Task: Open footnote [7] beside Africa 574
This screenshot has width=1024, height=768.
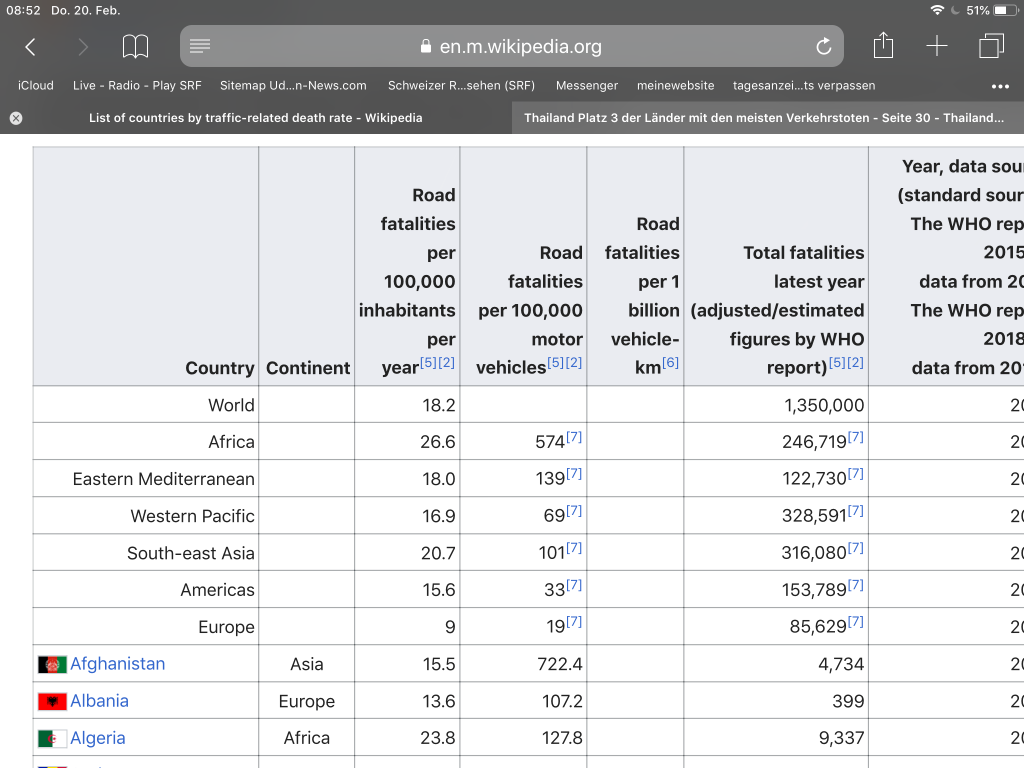Action: coord(573,437)
